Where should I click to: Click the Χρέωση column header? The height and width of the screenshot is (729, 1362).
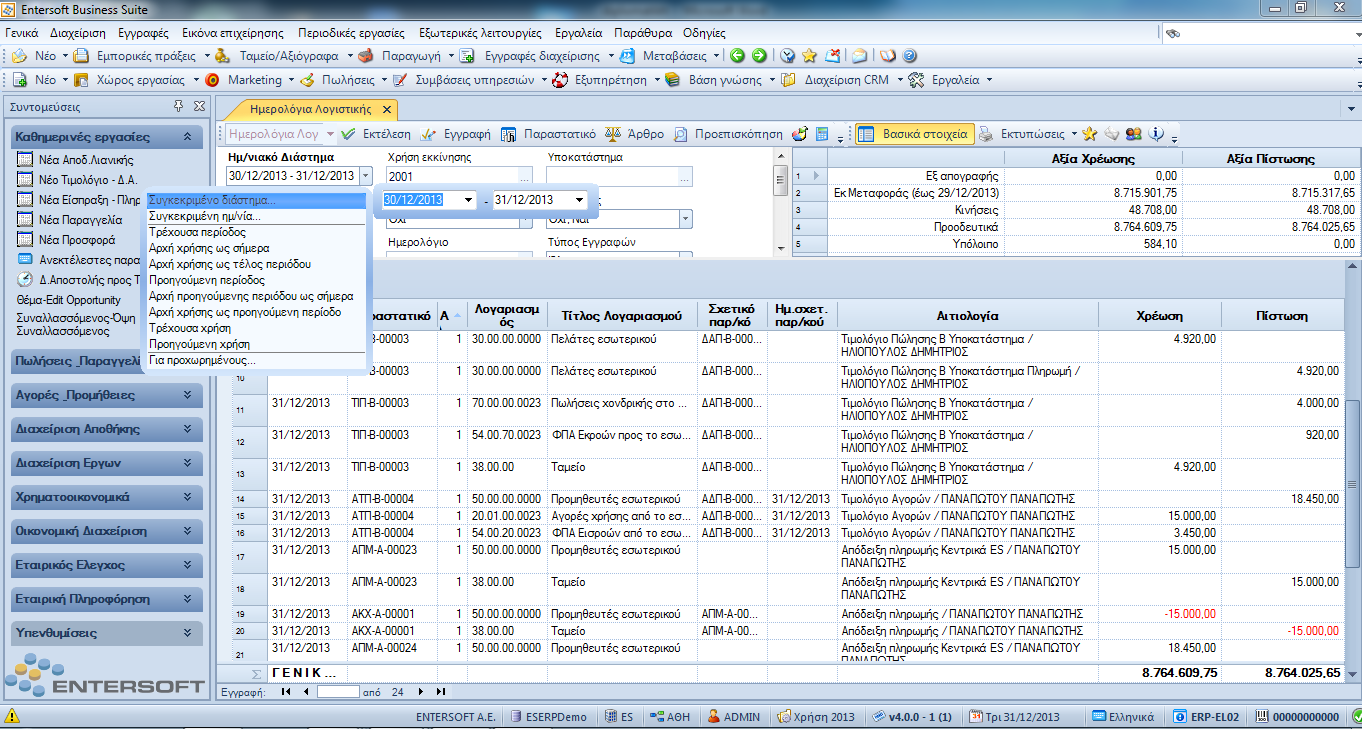coord(1159,316)
